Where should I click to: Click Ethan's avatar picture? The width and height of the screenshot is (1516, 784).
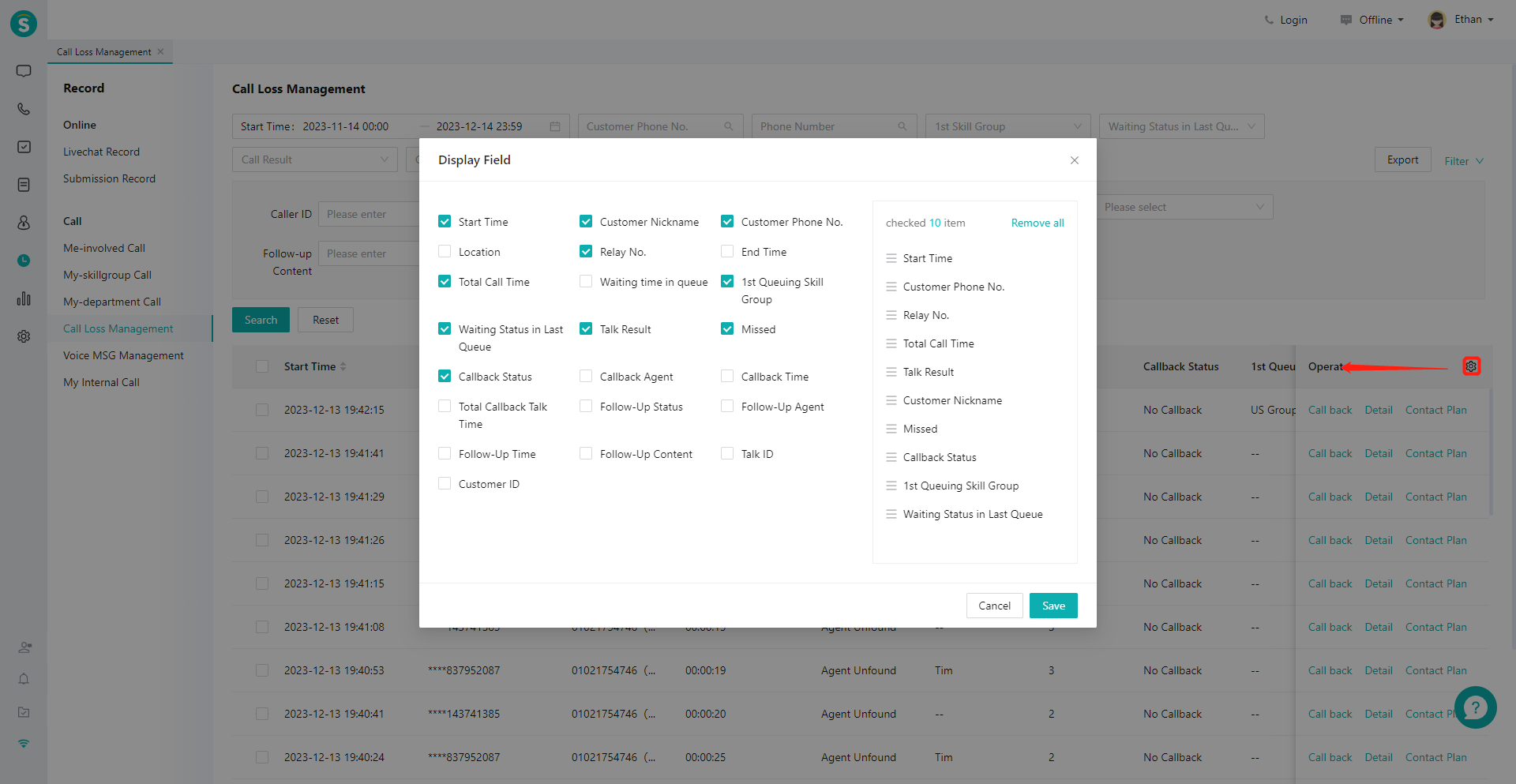click(x=1437, y=20)
